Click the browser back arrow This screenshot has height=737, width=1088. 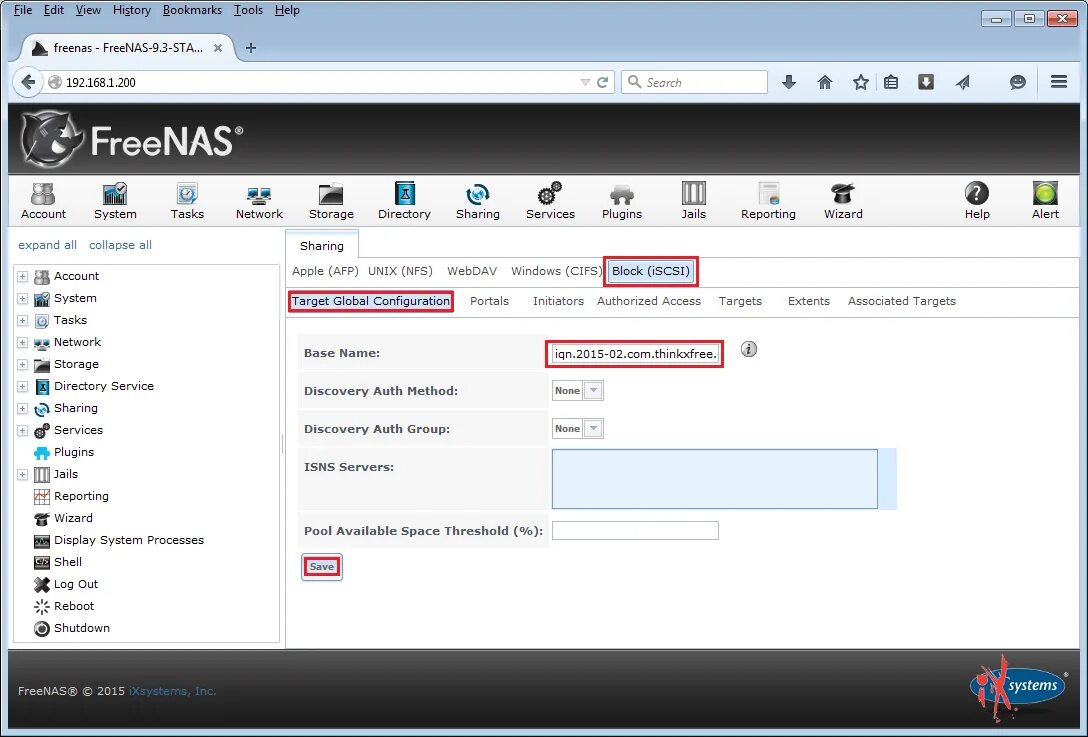(x=28, y=82)
